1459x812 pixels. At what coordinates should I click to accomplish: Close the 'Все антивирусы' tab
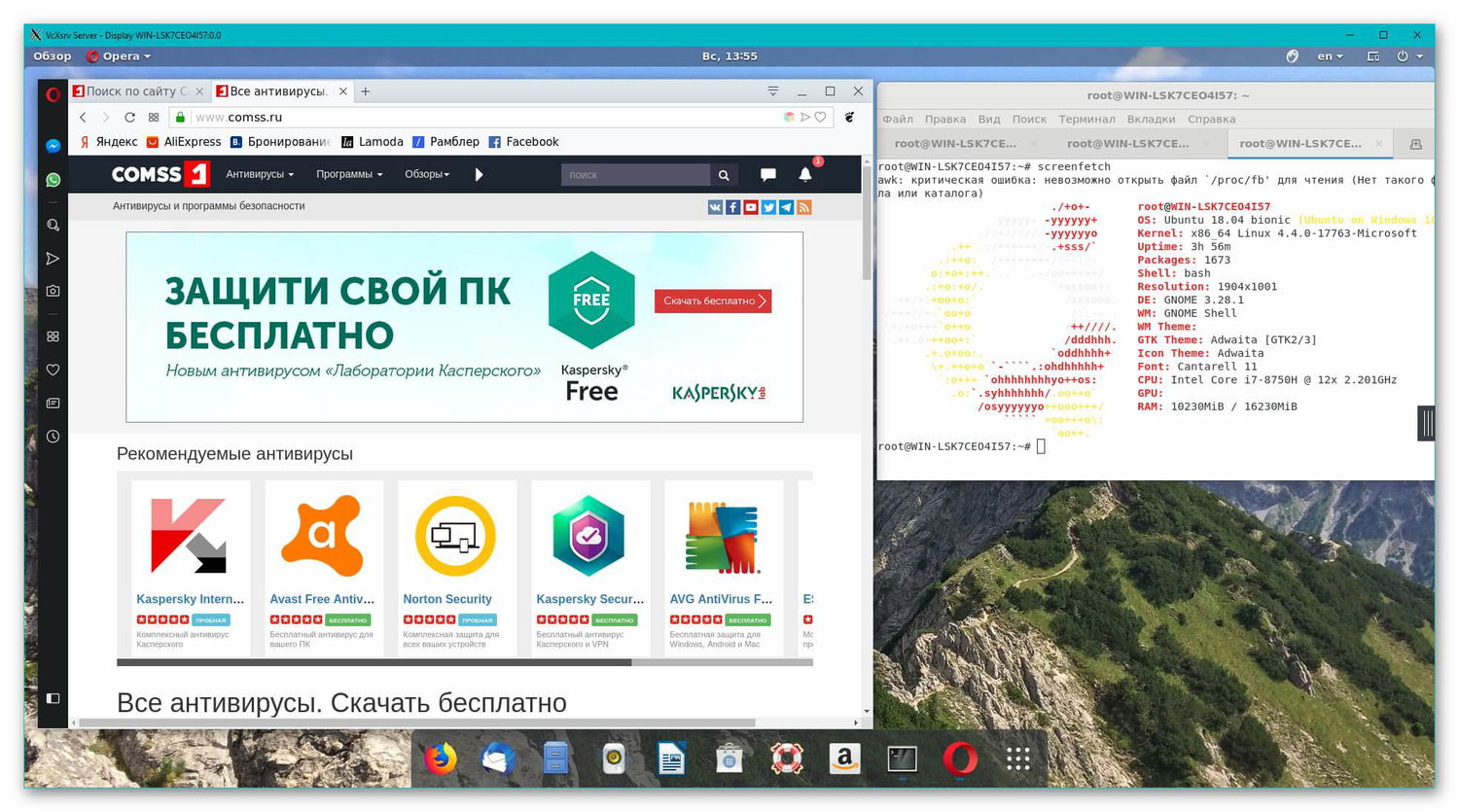pos(343,91)
